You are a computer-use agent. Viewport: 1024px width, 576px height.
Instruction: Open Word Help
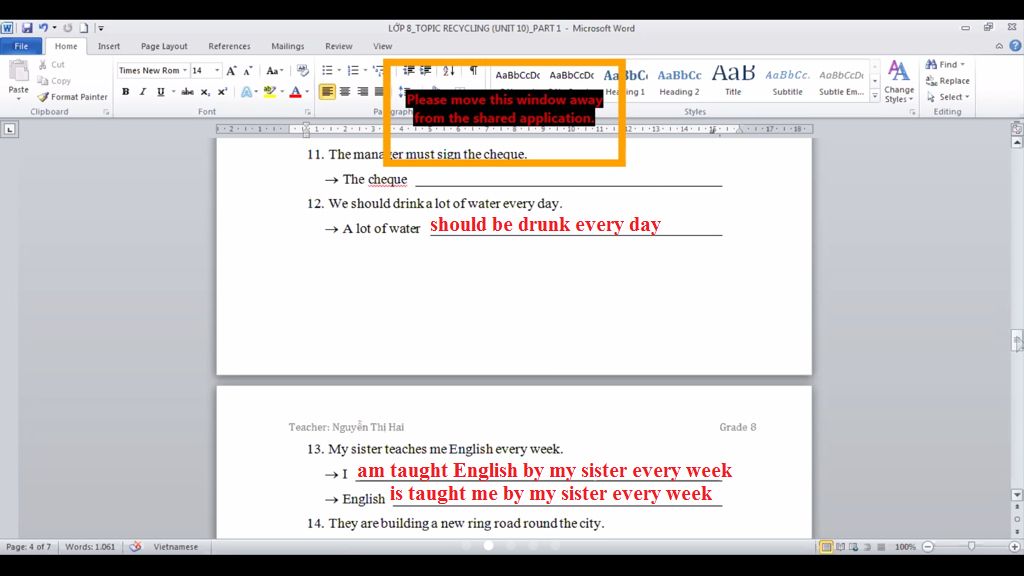click(x=1015, y=46)
